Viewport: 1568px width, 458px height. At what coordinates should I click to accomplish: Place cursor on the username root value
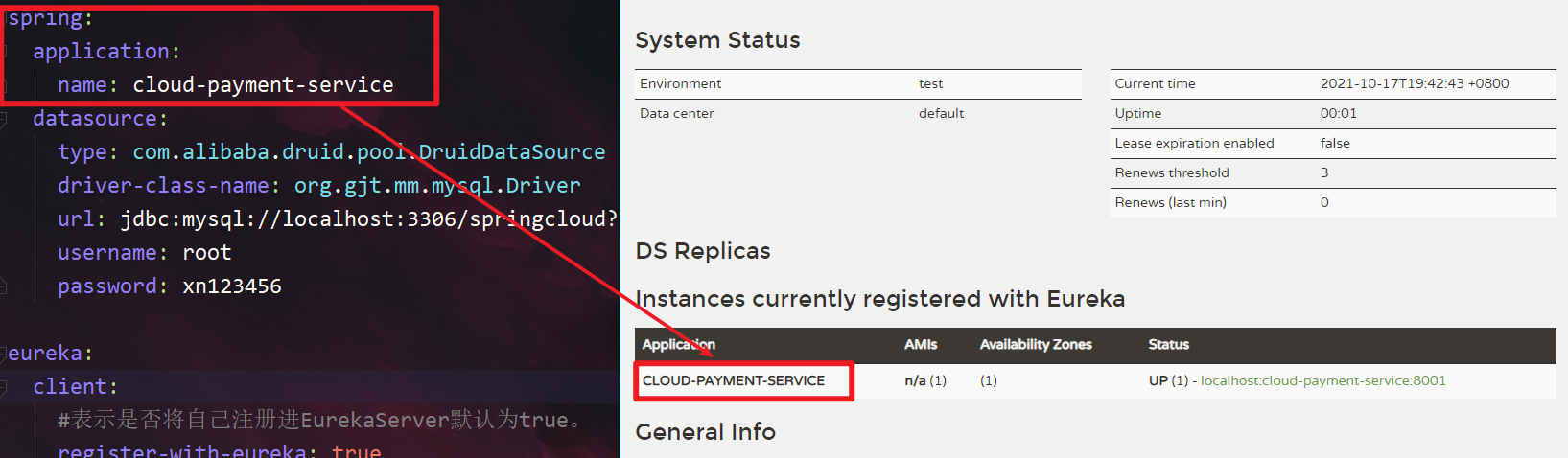point(206,253)
